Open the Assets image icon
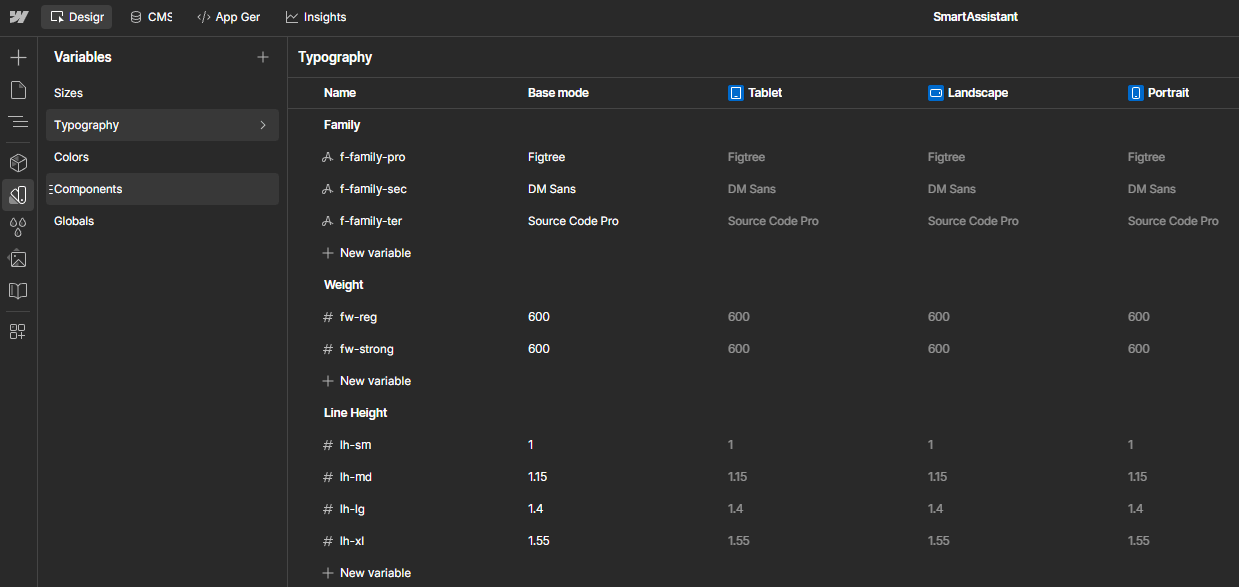This screenshot has width=1239, height=587. 18,258
